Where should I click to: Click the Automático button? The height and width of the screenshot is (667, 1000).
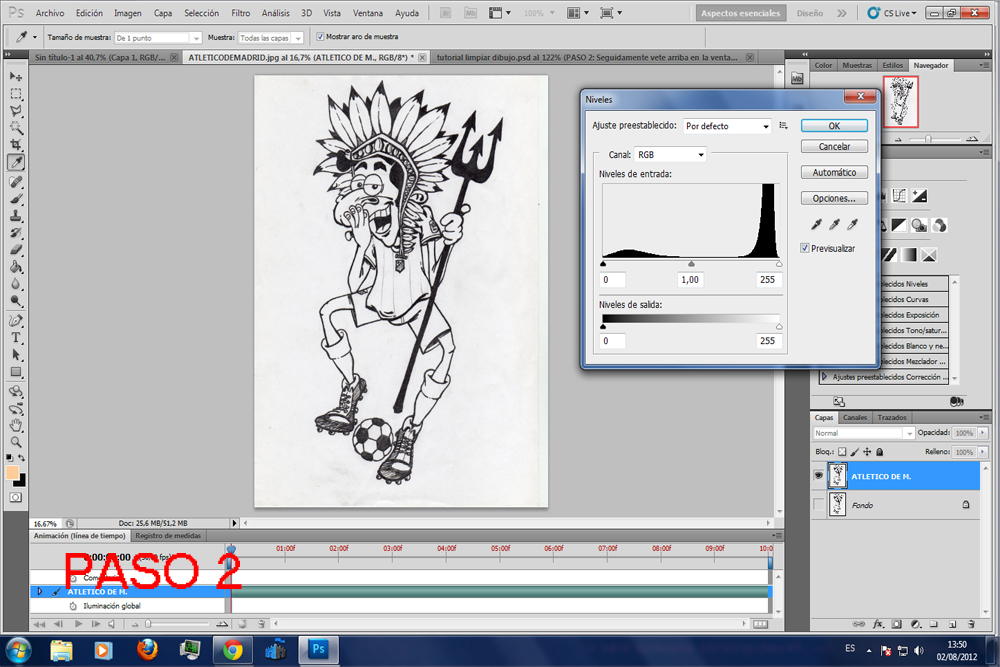(834, 172)
